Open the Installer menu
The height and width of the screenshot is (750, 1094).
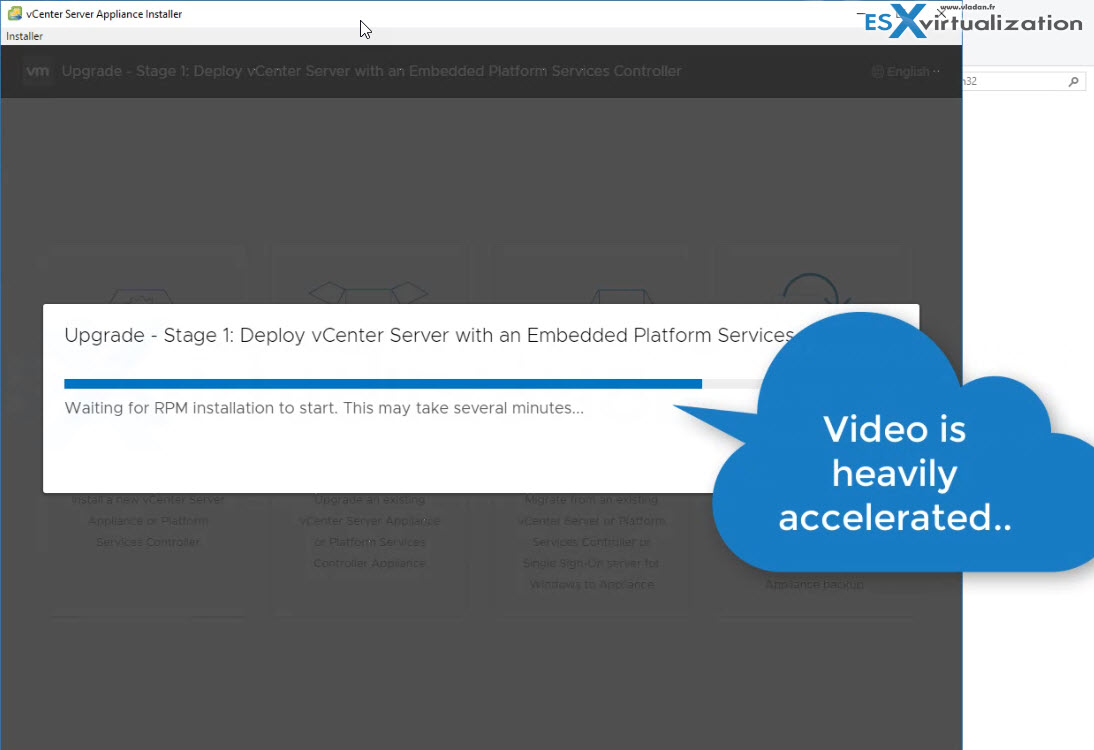24,36
